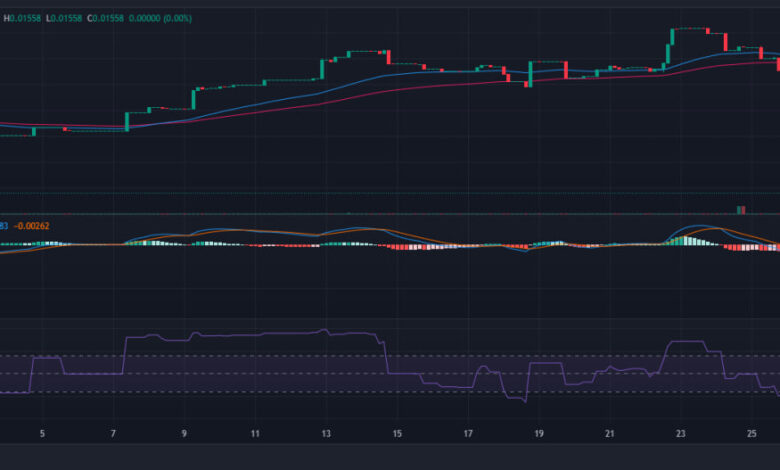Click date label 23 on time axis
The image size is (780, 470).
(x=681, y=434)
